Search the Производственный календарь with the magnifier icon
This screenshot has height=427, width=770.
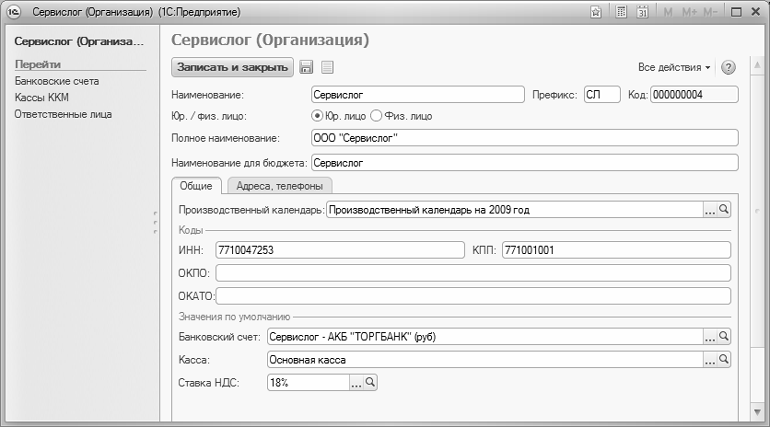pyautogui.click(x=725, y=210)
